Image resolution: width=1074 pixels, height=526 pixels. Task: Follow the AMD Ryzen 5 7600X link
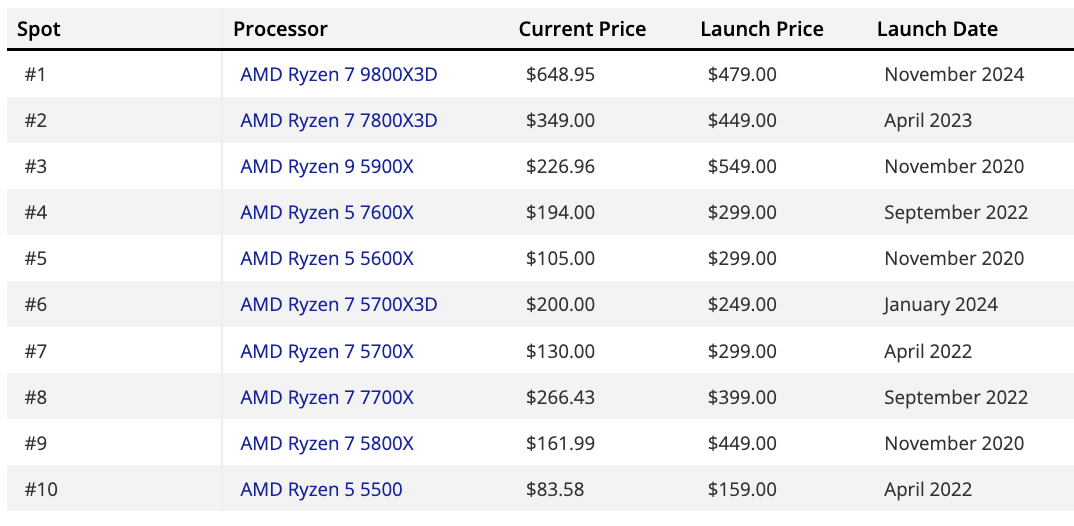pyautogui.click(x=327, y=213)
